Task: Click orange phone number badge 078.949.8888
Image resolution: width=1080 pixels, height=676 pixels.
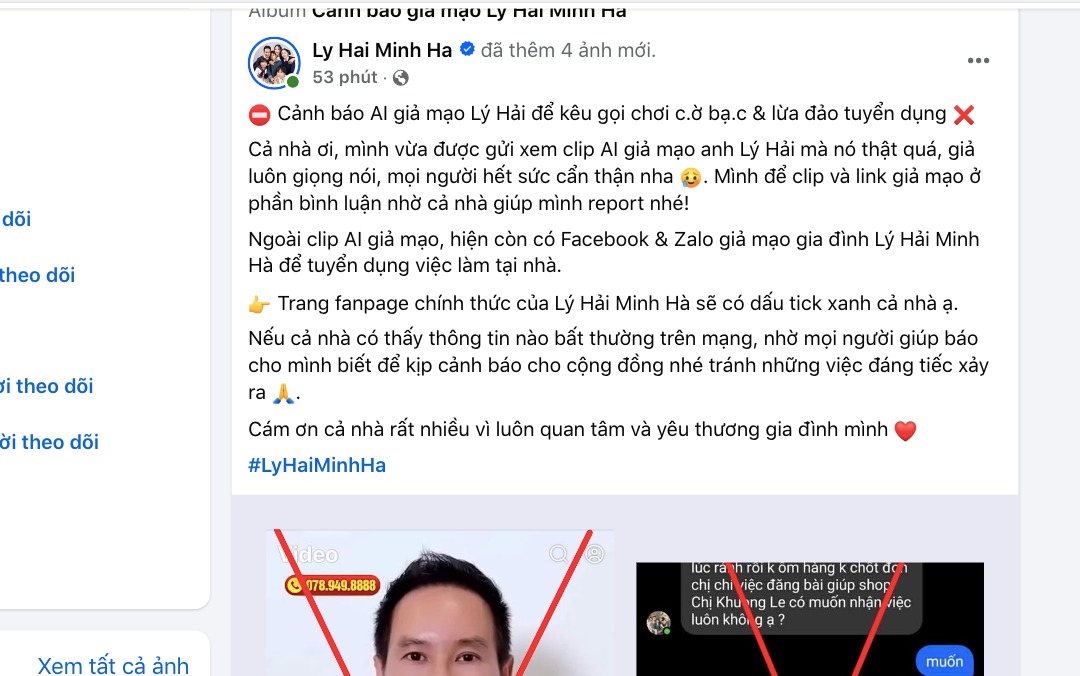Action: (333, 586)
